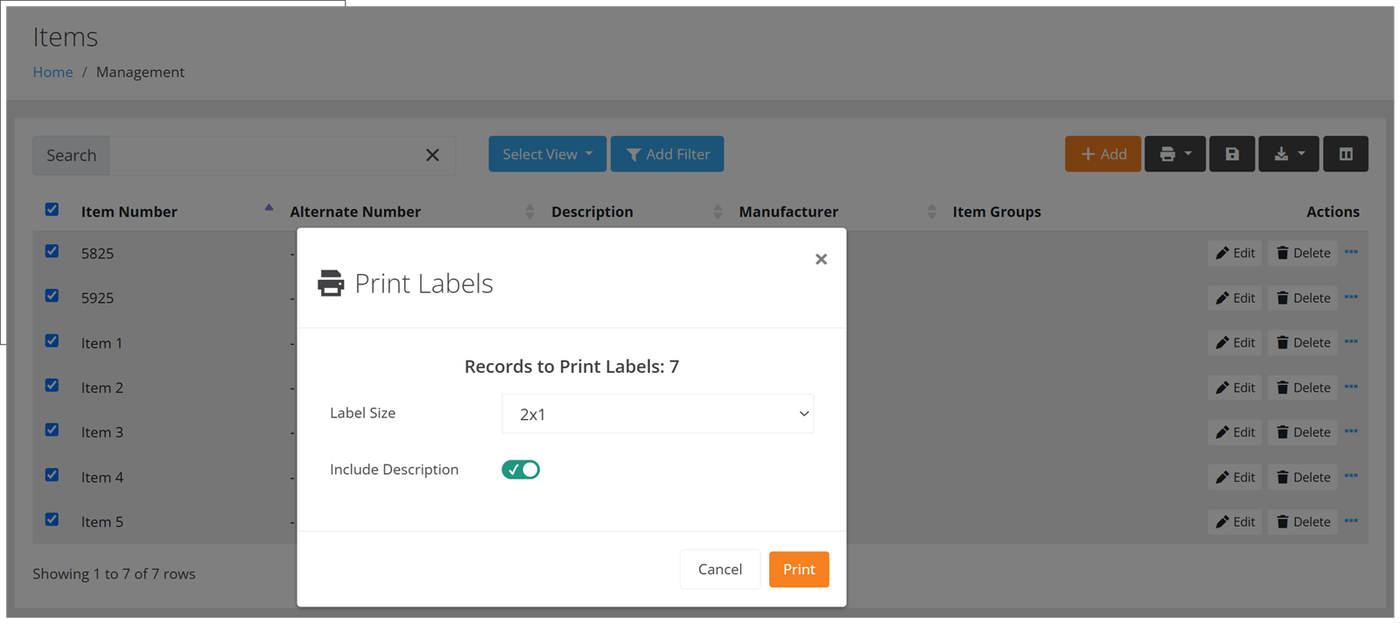
Task: Sort by the Description column
Action: pyautogui.click(x=592, y=212)
